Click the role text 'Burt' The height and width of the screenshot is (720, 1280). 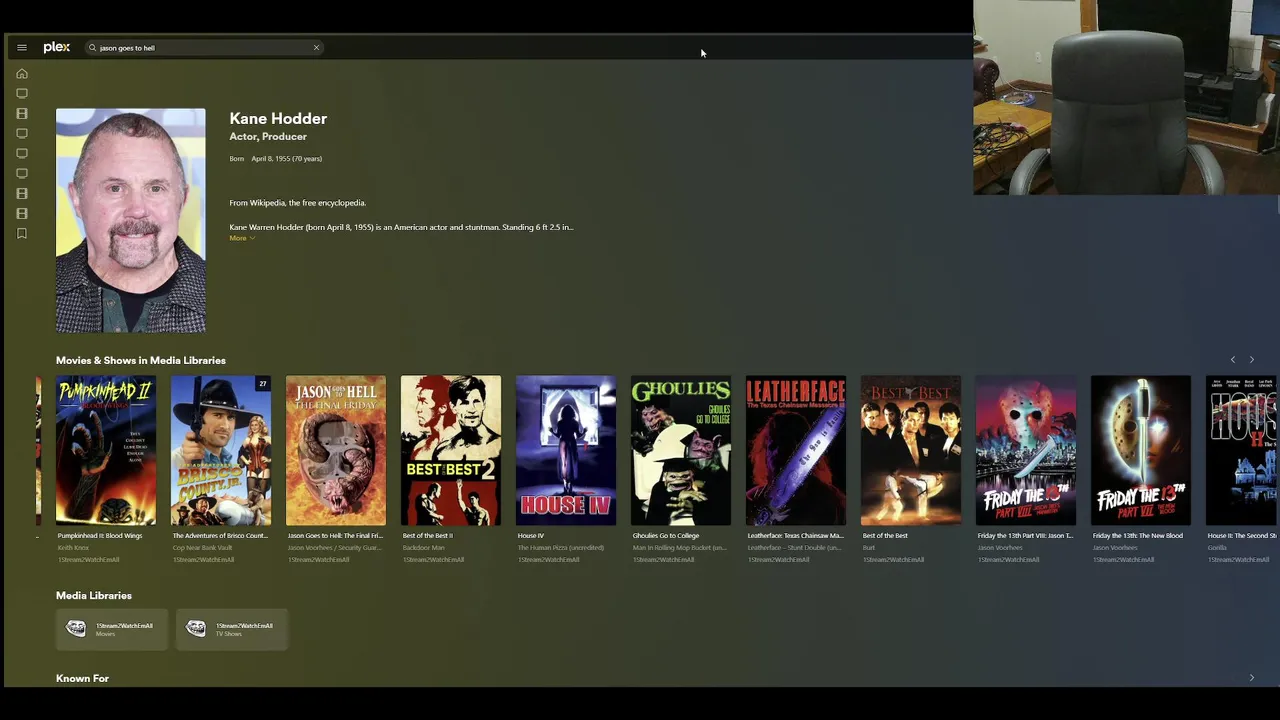(868, 548)
